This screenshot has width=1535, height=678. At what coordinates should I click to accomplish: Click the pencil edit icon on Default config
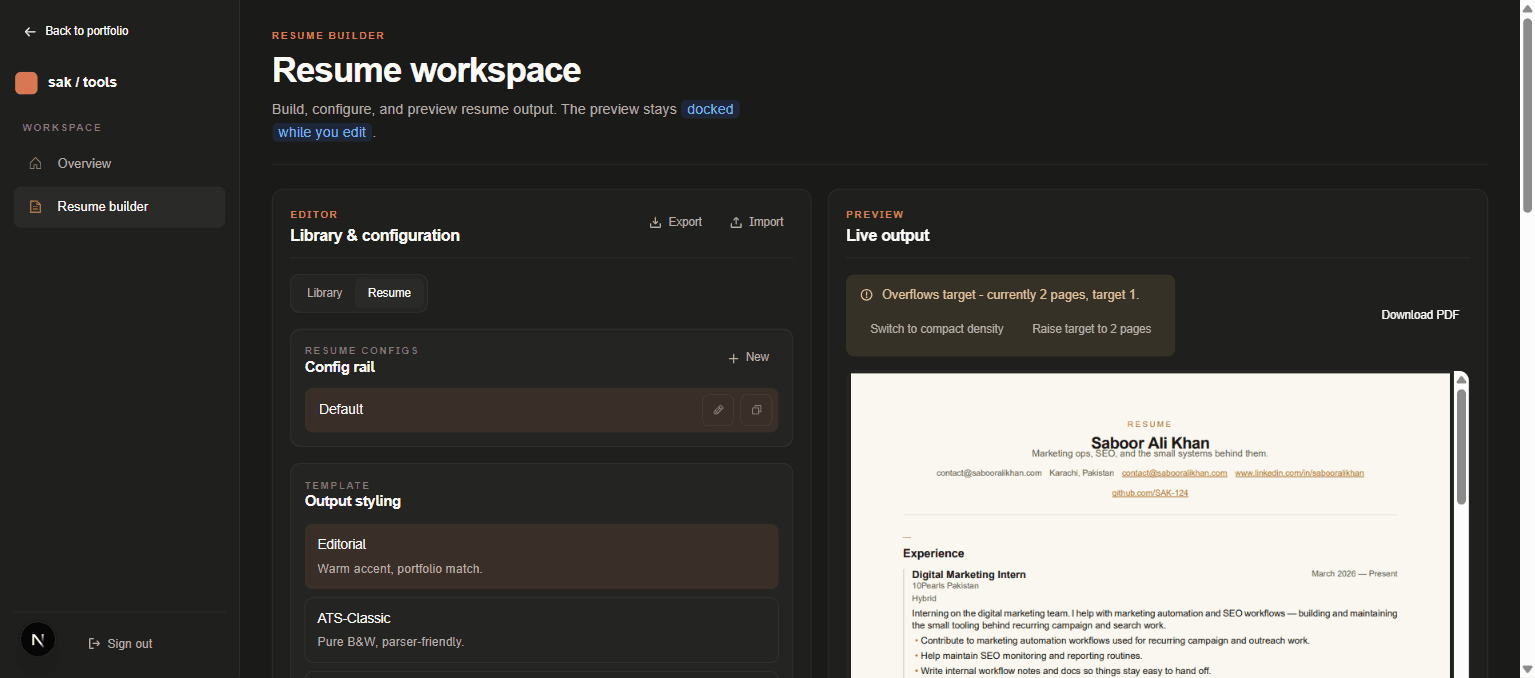click(x=717, y=410)
